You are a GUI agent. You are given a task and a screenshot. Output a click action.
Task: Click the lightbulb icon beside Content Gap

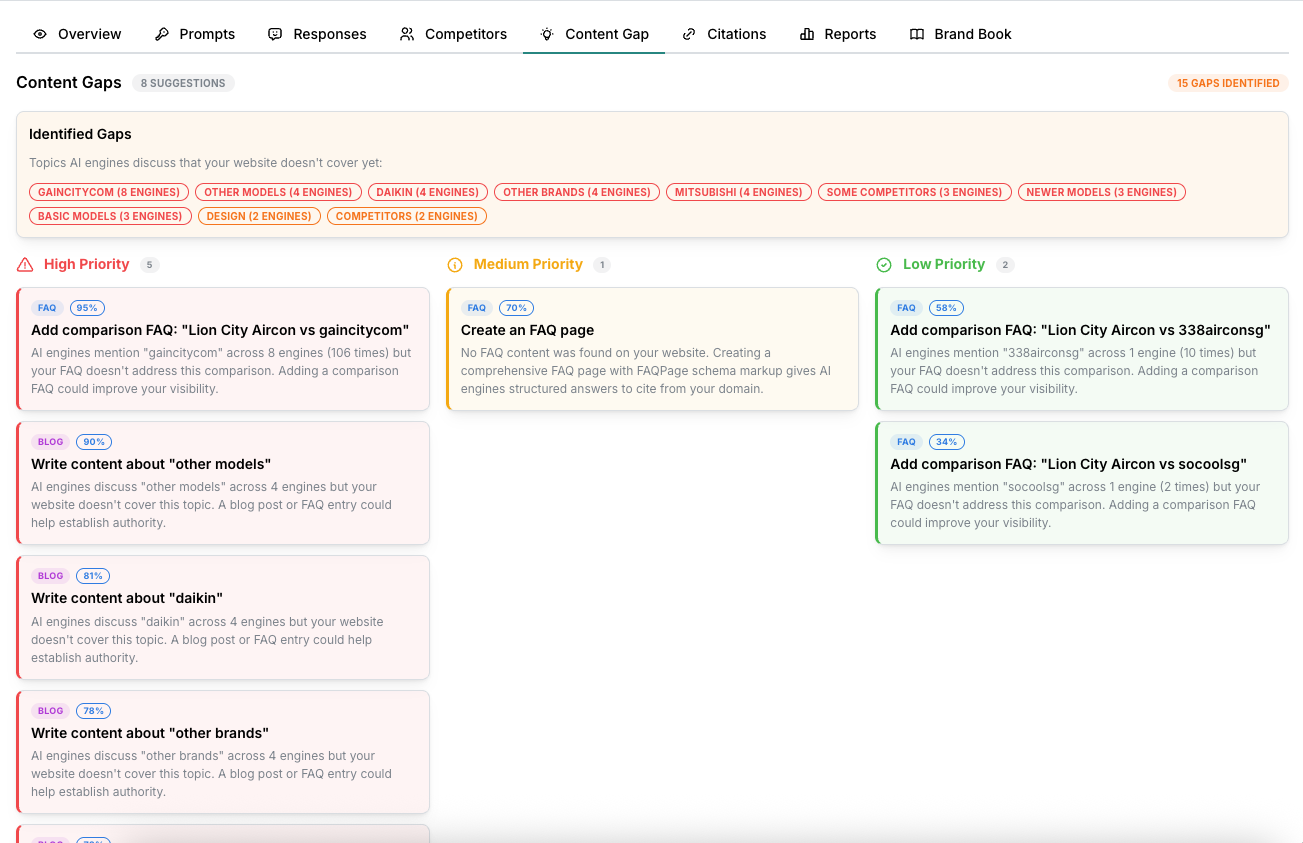(x=547, y=34)
